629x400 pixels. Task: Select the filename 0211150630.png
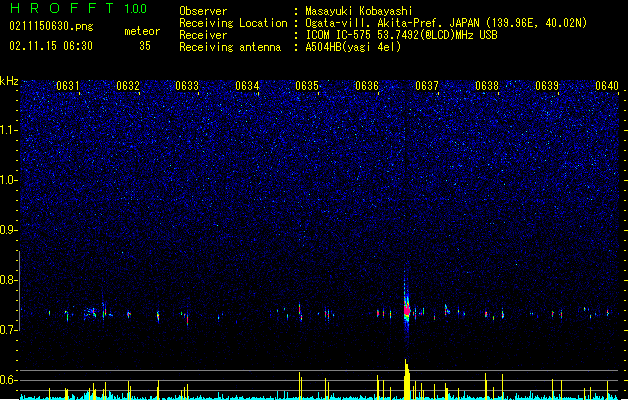pos(51,26)
